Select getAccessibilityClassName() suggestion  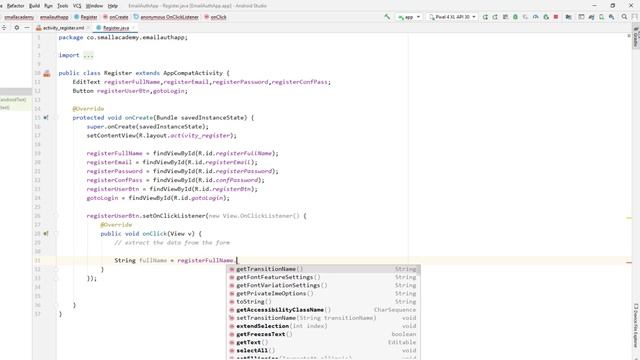[x=323, y=310]
